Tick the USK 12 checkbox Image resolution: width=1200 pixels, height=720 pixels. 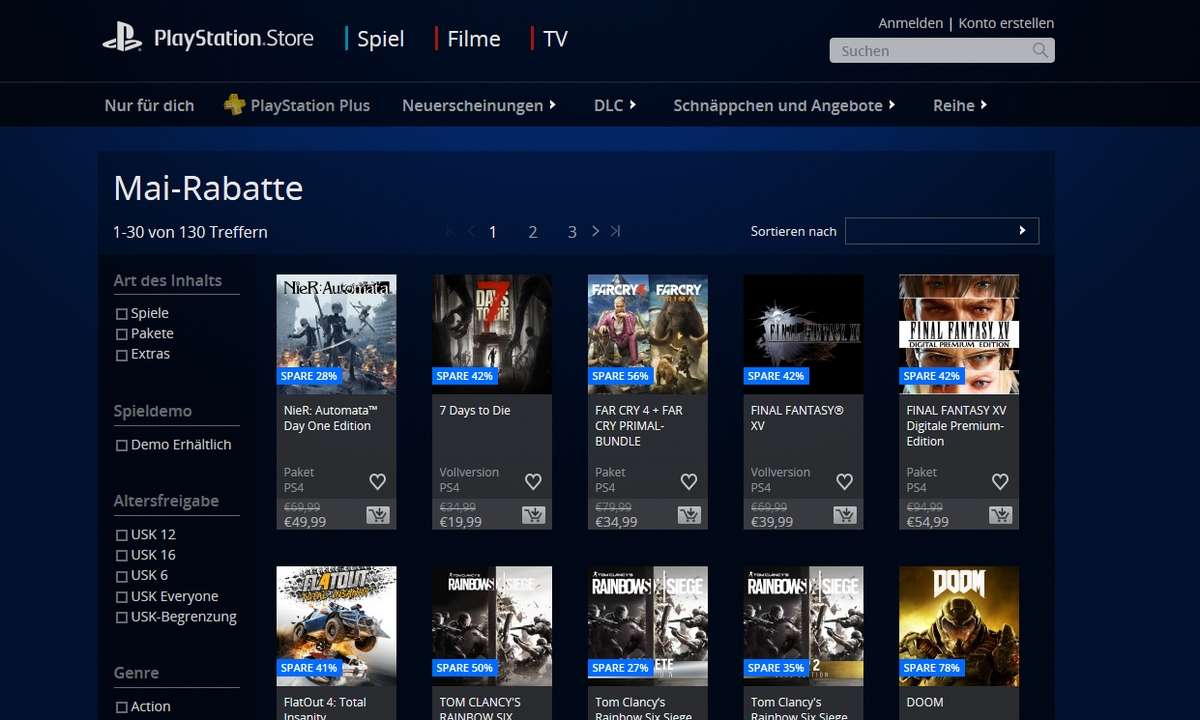coord(122,535)
